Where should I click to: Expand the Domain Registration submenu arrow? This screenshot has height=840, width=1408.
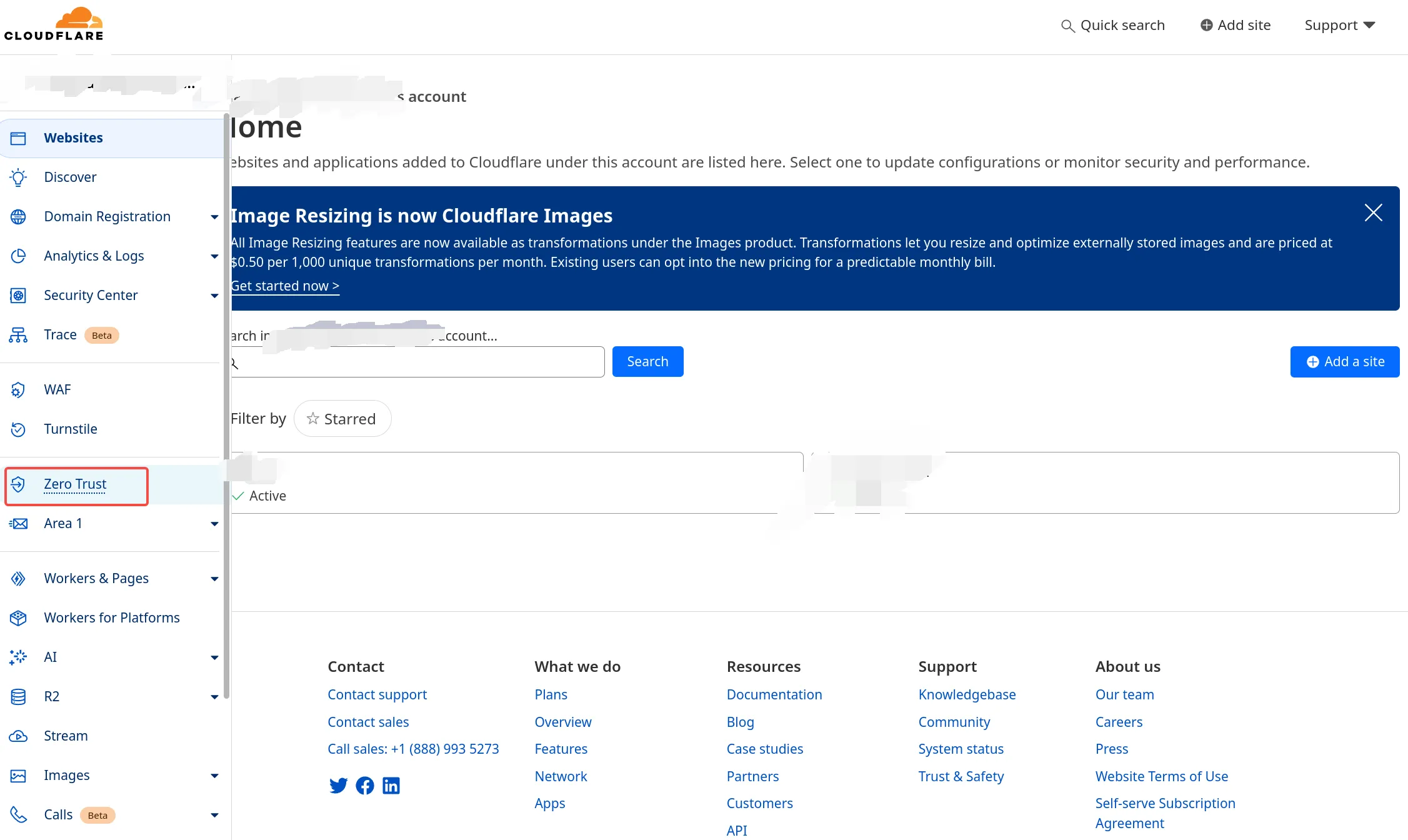(214, 217)
